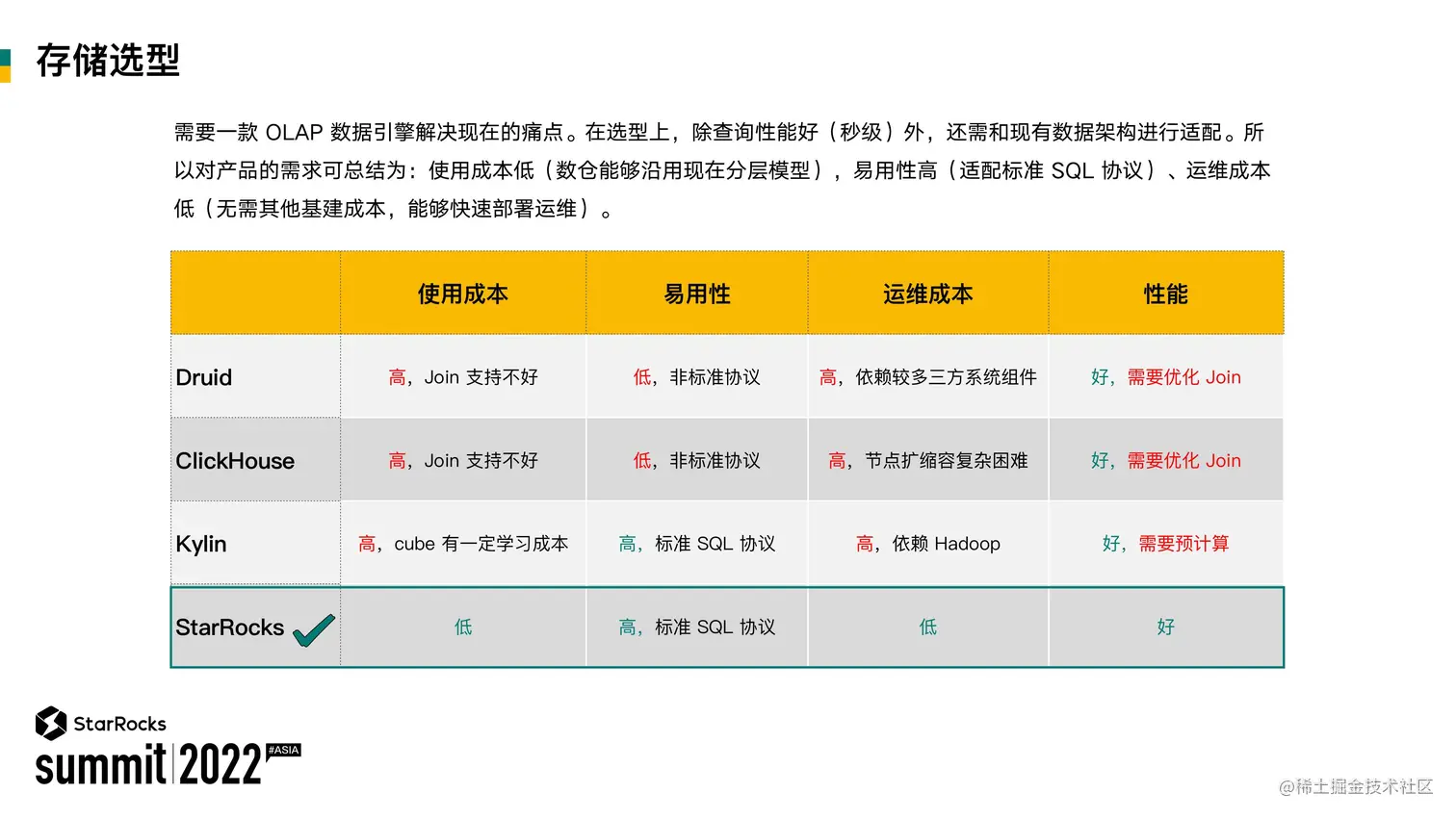
Task: Click the summit 2022 logo text
Action: coord(149,765)
